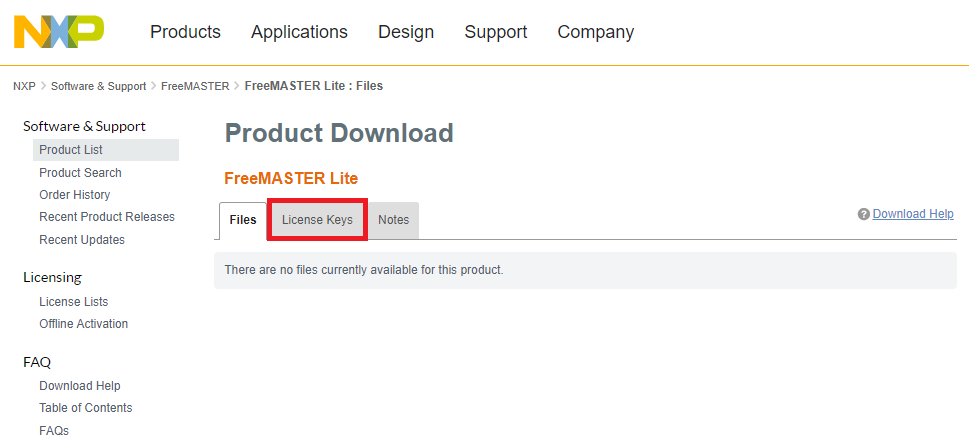969x448 pixels.
Task: Click the FreeMASTER breadcrumb link
Action: (195, 86)
